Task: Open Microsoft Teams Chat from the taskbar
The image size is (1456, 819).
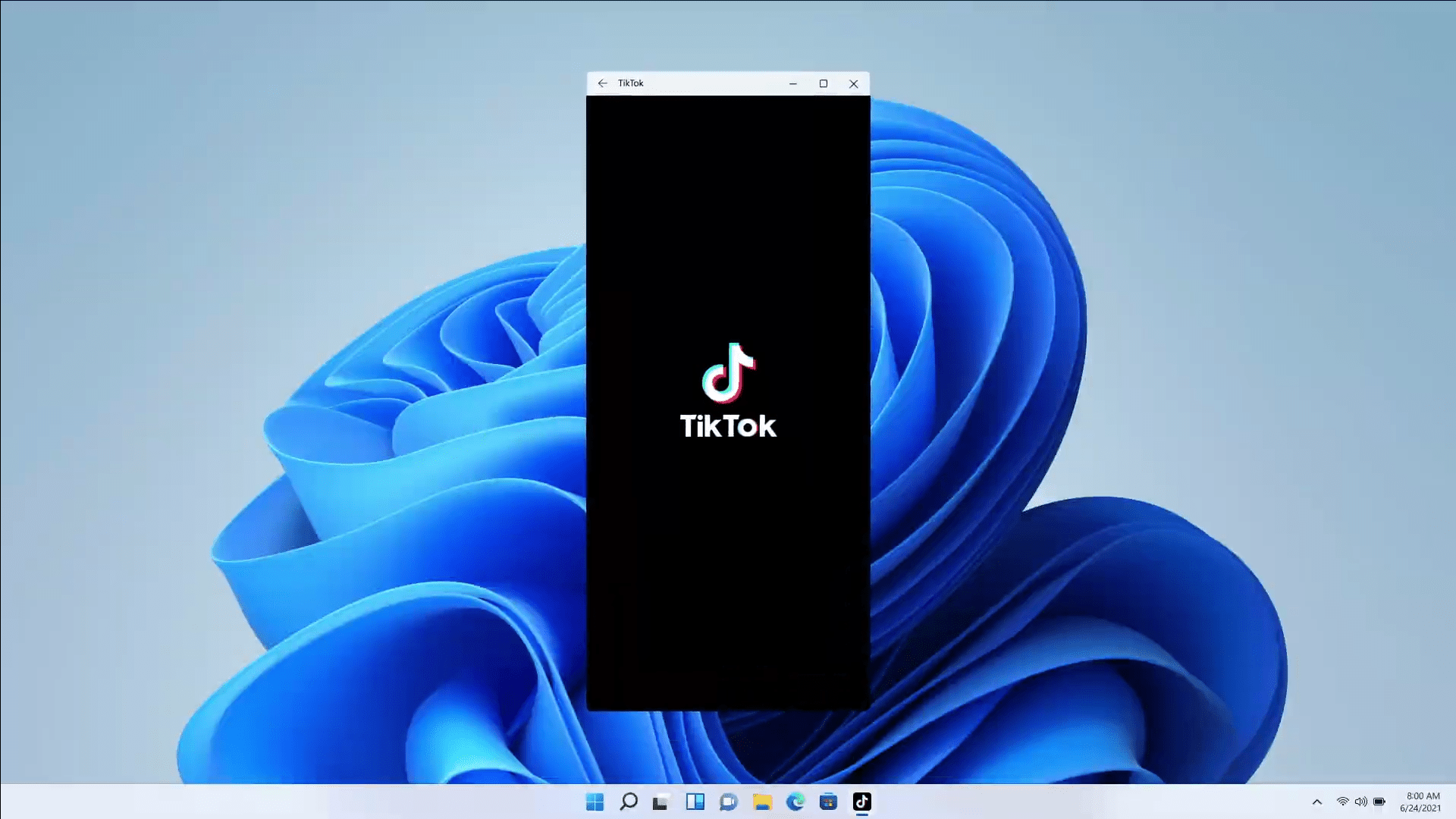Action: 728,802
